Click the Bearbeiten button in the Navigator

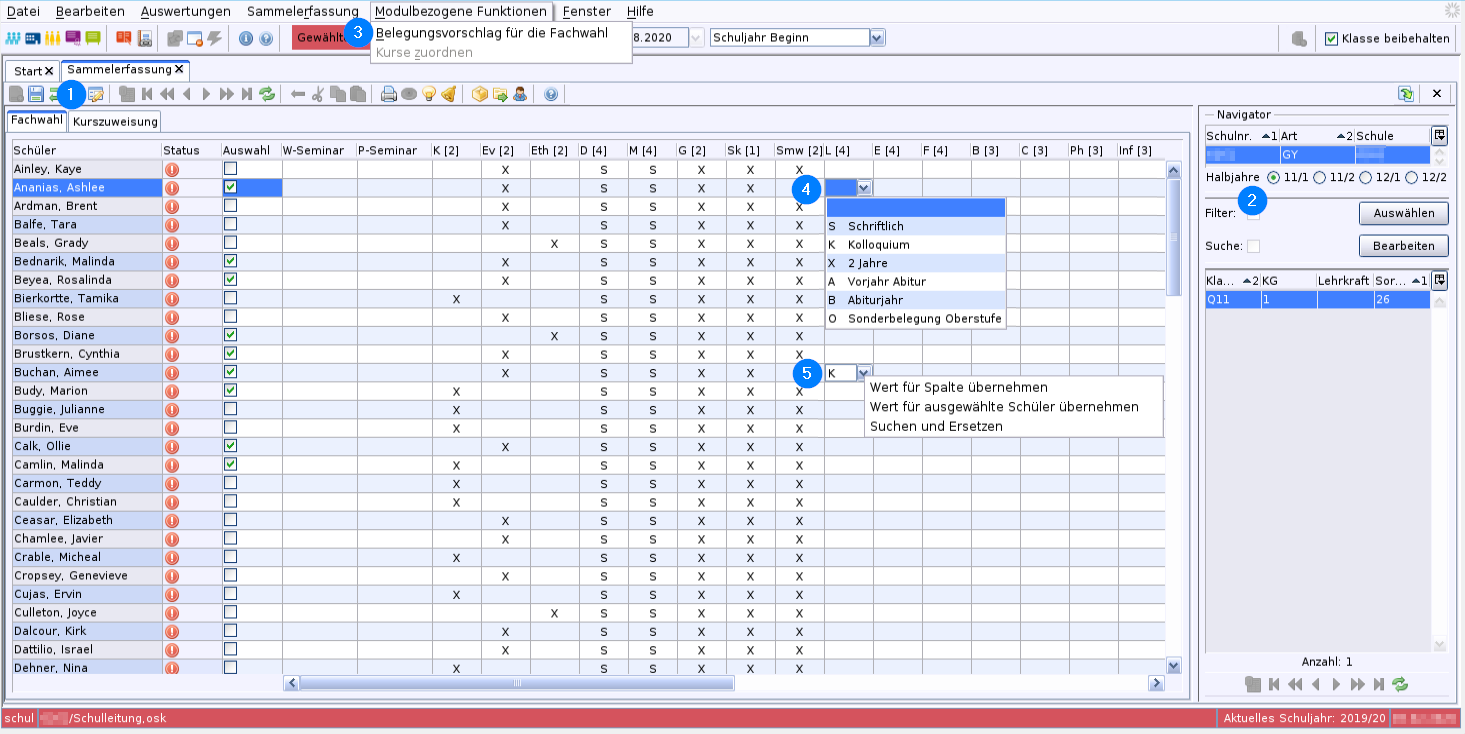coord(1403,246)
